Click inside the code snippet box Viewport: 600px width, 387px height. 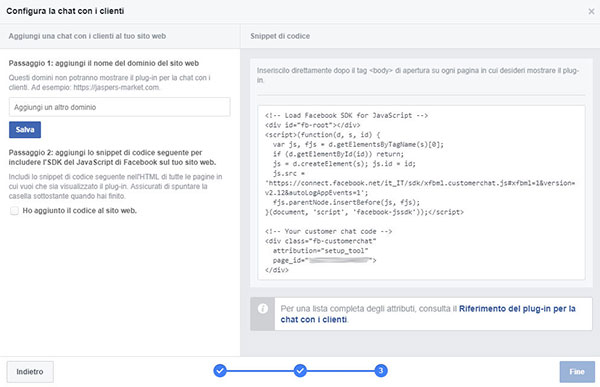(421, 193)
